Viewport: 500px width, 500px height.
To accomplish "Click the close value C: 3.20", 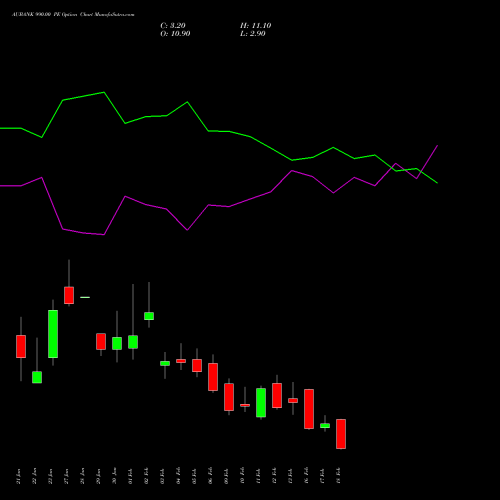I will pyautogui.click(x=173, y=26).
